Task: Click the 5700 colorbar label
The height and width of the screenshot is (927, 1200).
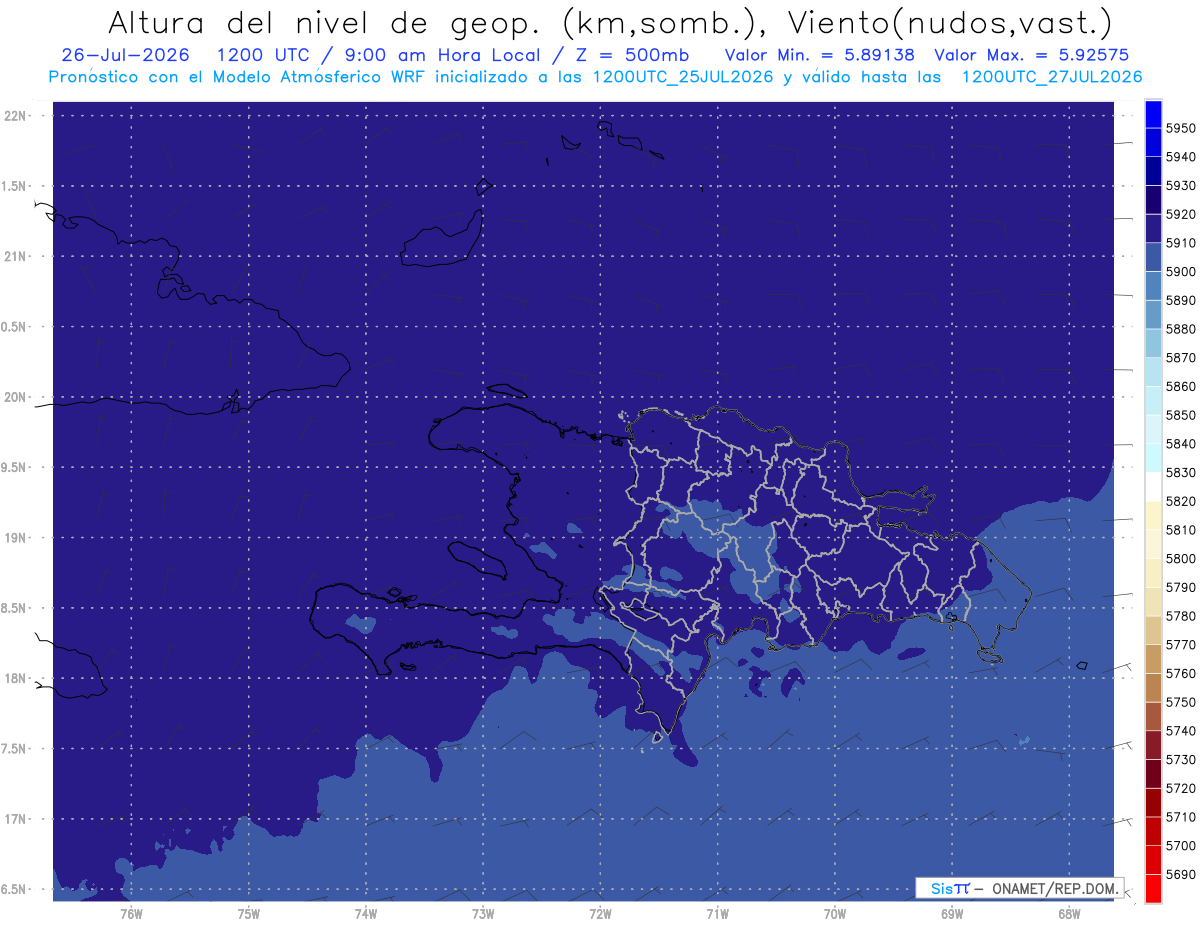Action: [x=1180, y=845]
